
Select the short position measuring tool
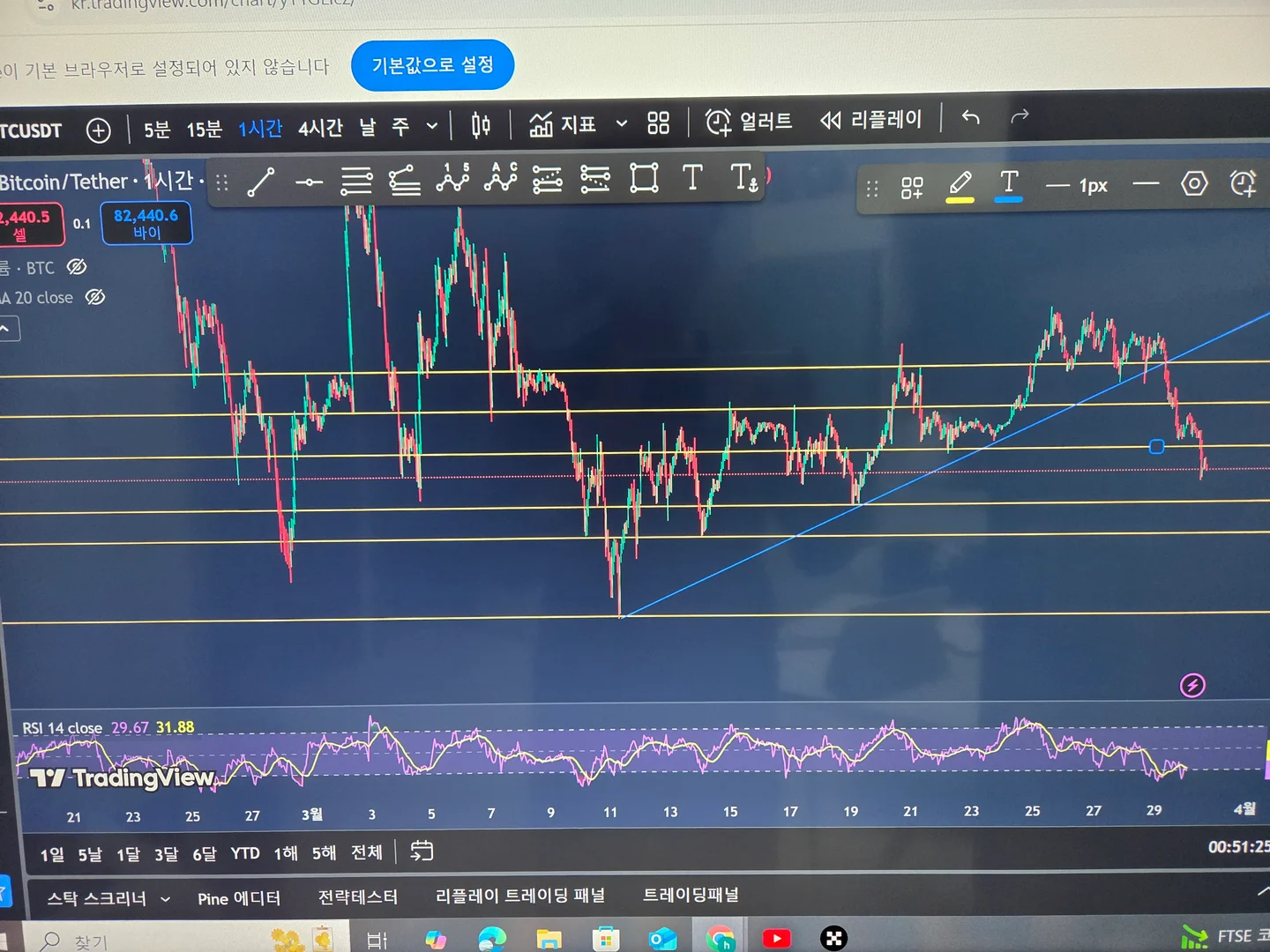595,179
